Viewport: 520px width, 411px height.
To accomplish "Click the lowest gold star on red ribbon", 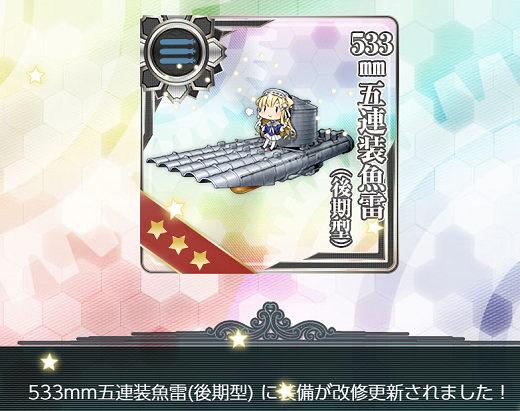I will [199, 260].
